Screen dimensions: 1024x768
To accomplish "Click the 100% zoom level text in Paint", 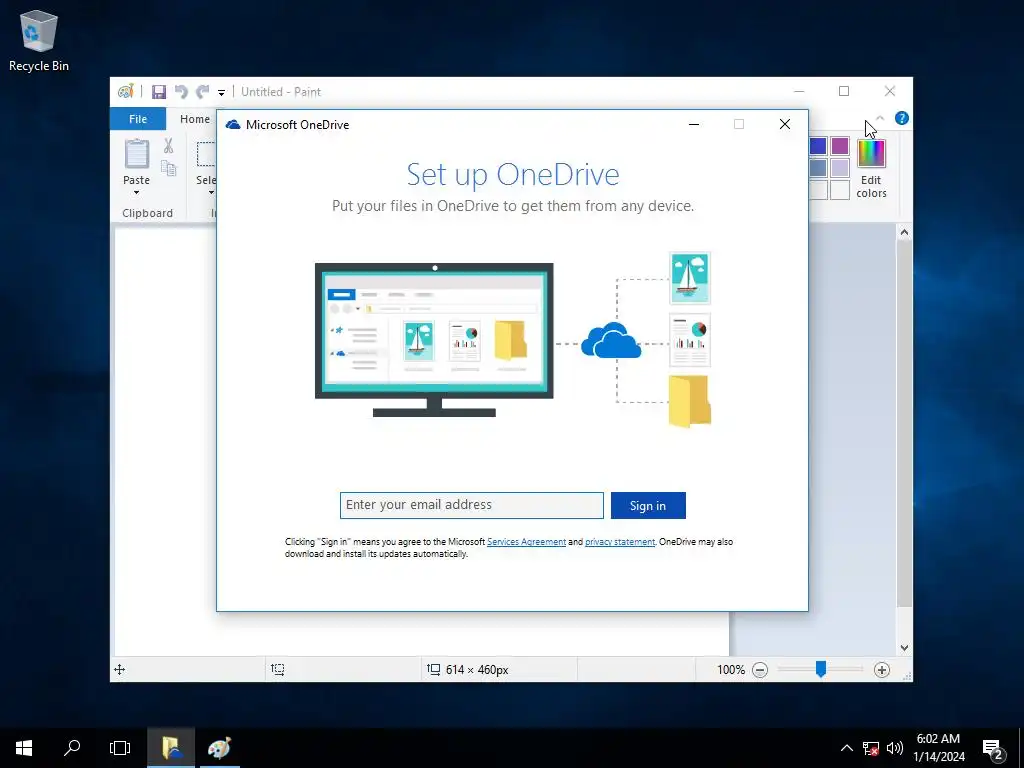I will [x=731, y=670].
